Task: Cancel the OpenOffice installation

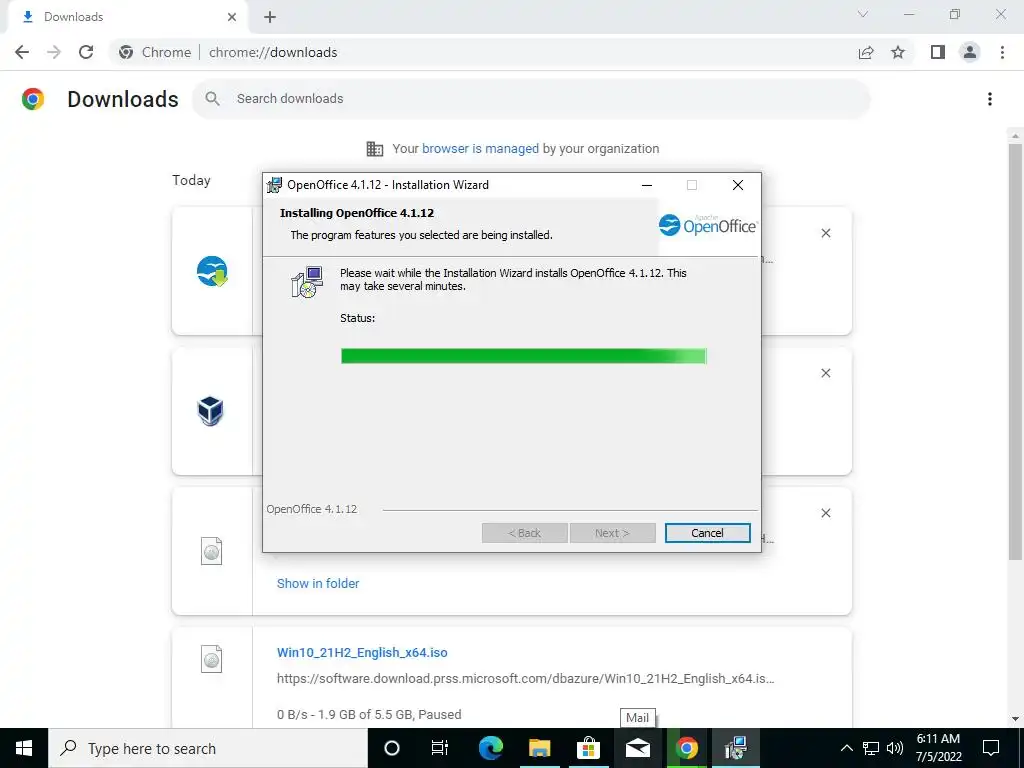Action: (x=707, y=533)
